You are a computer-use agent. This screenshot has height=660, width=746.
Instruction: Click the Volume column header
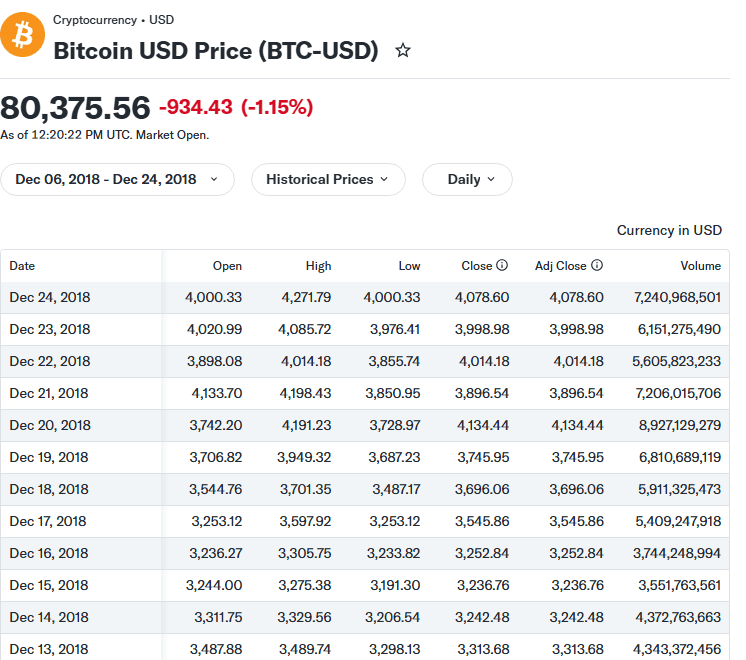pyautogui.click(x=700, y=266)
